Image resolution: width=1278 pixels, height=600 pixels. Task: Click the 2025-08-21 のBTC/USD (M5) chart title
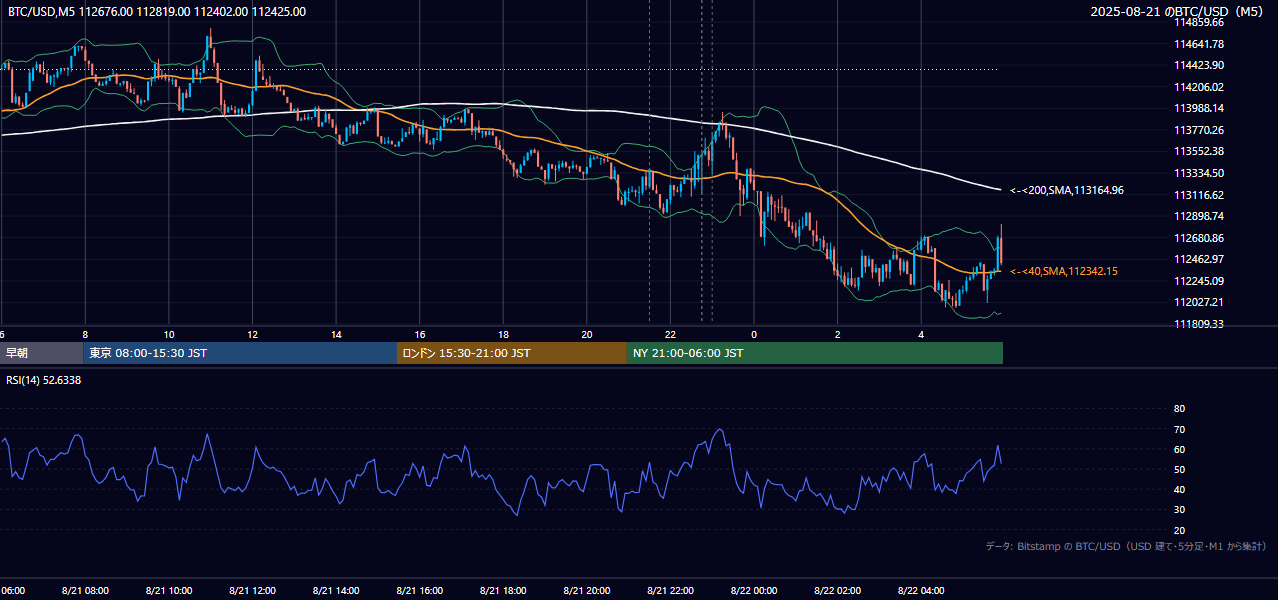click(x=1178, y=12)
